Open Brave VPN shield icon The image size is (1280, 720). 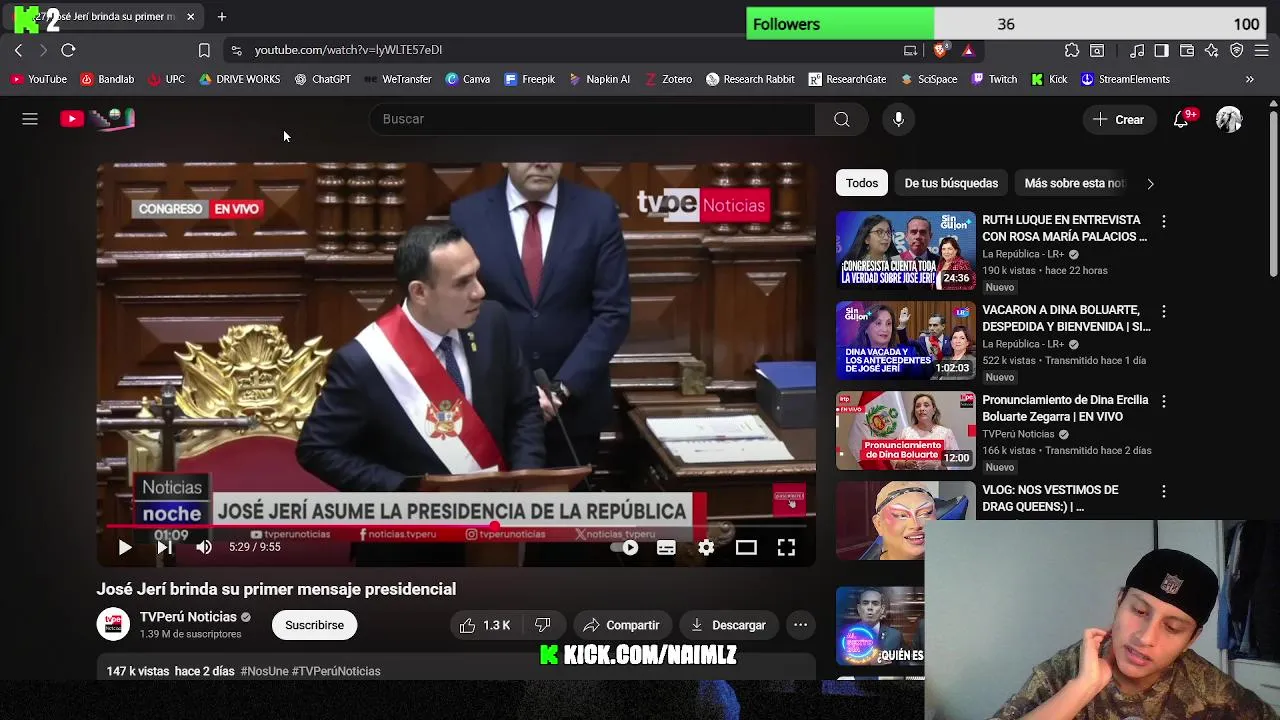[x=1237, y=50]
